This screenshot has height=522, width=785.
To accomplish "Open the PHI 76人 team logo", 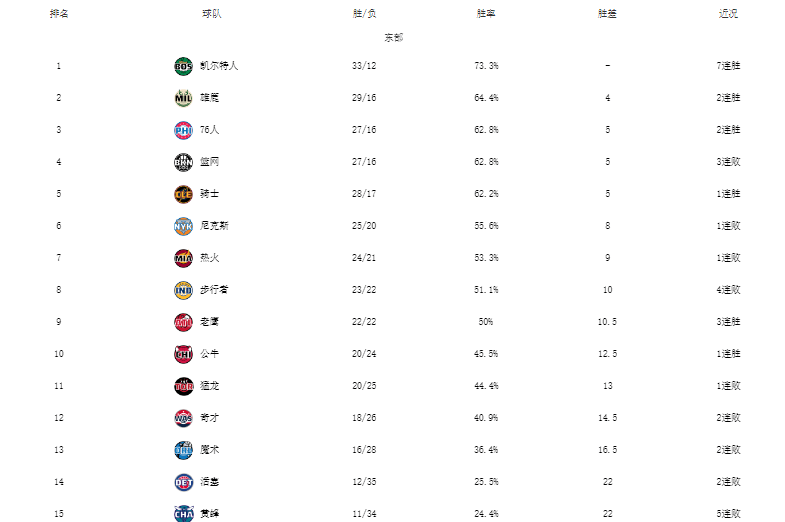I will click(x=183, y=130).
